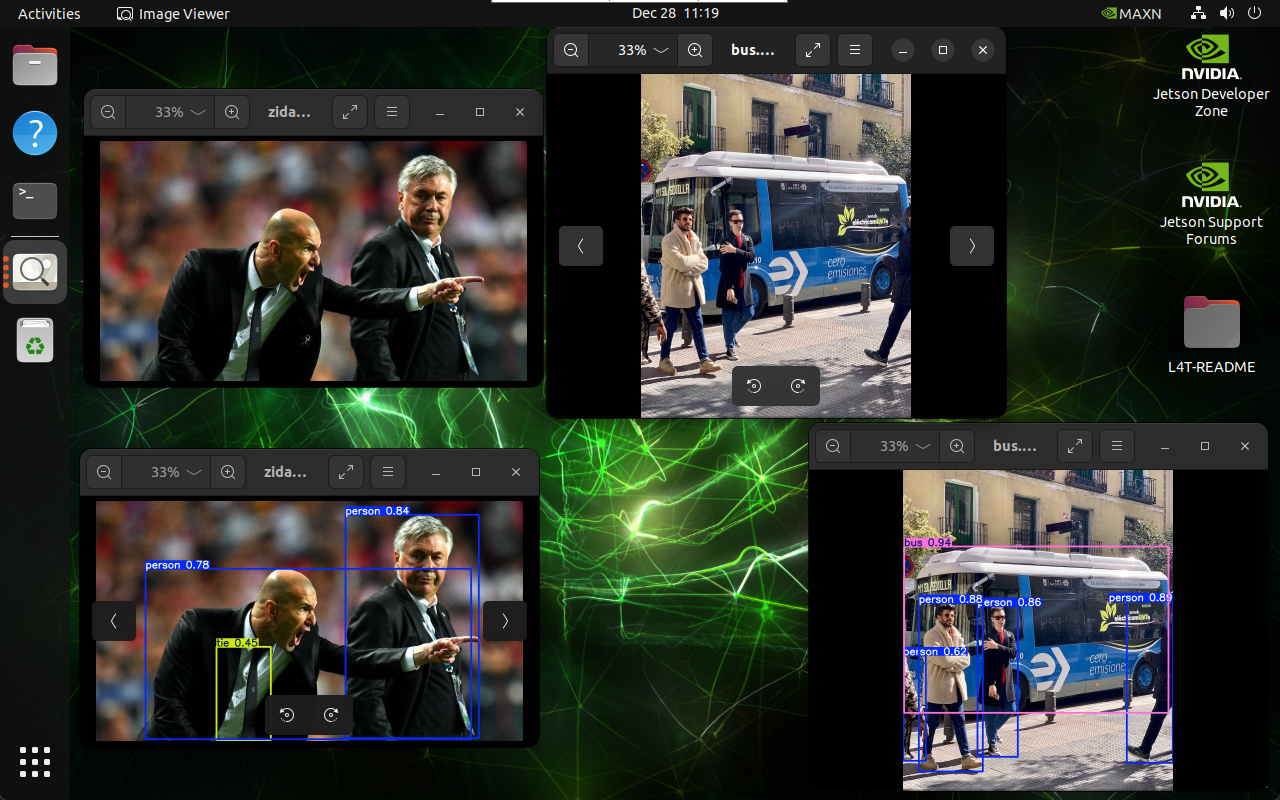Open the Activities overview

(49, 14)
